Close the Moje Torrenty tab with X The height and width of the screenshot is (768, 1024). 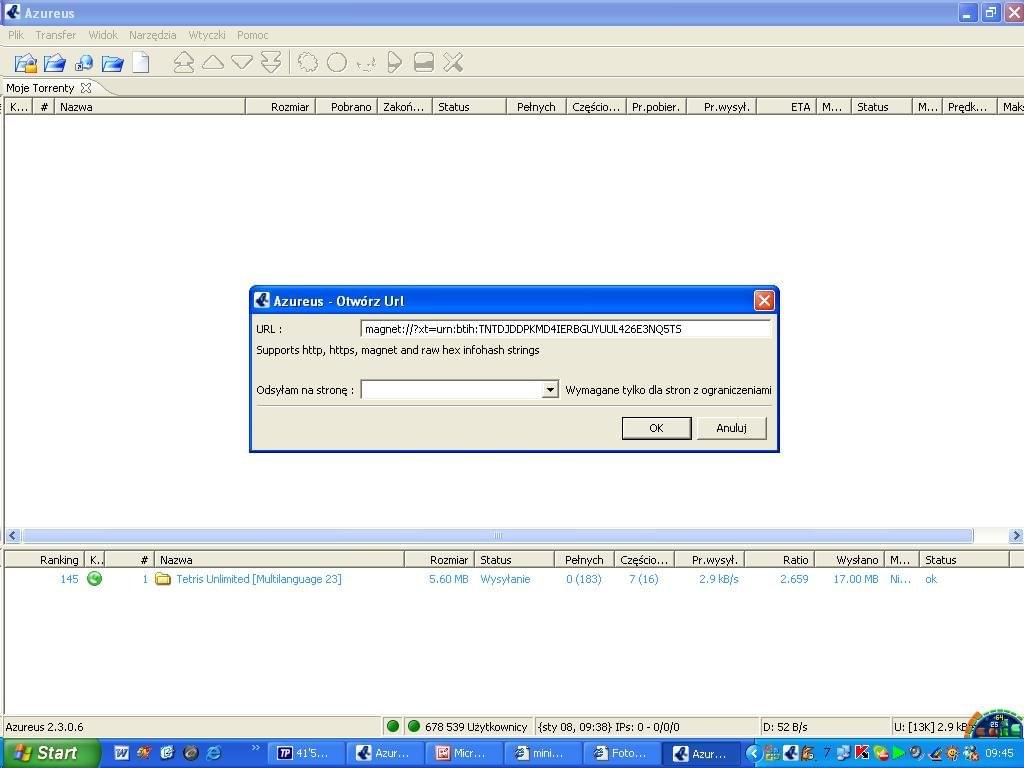(86, 88)
